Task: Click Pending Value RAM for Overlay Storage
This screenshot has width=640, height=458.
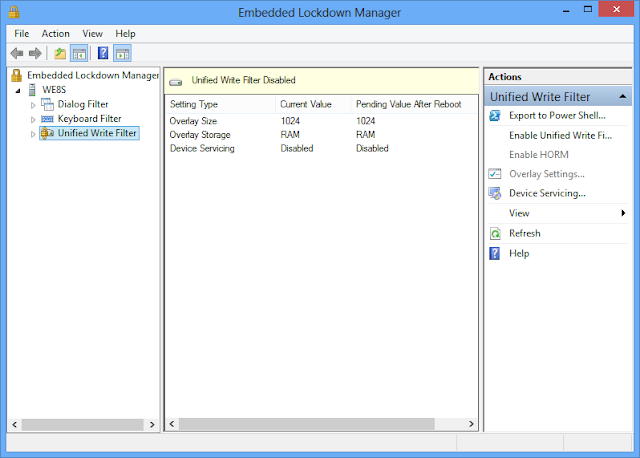Action: click(x=366, y=135)
